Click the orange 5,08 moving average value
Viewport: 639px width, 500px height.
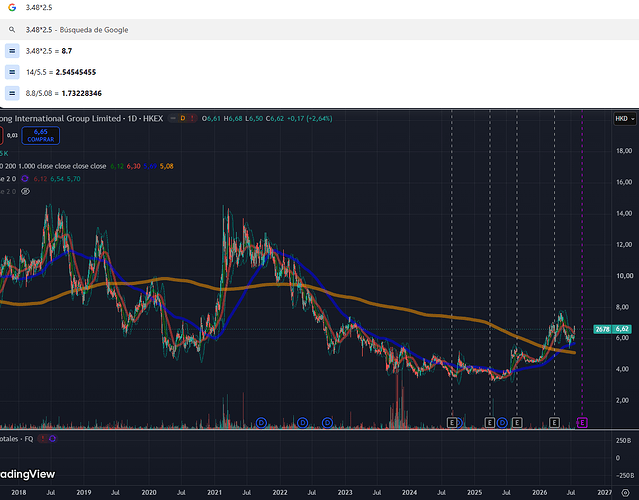(x=166, y=166)
